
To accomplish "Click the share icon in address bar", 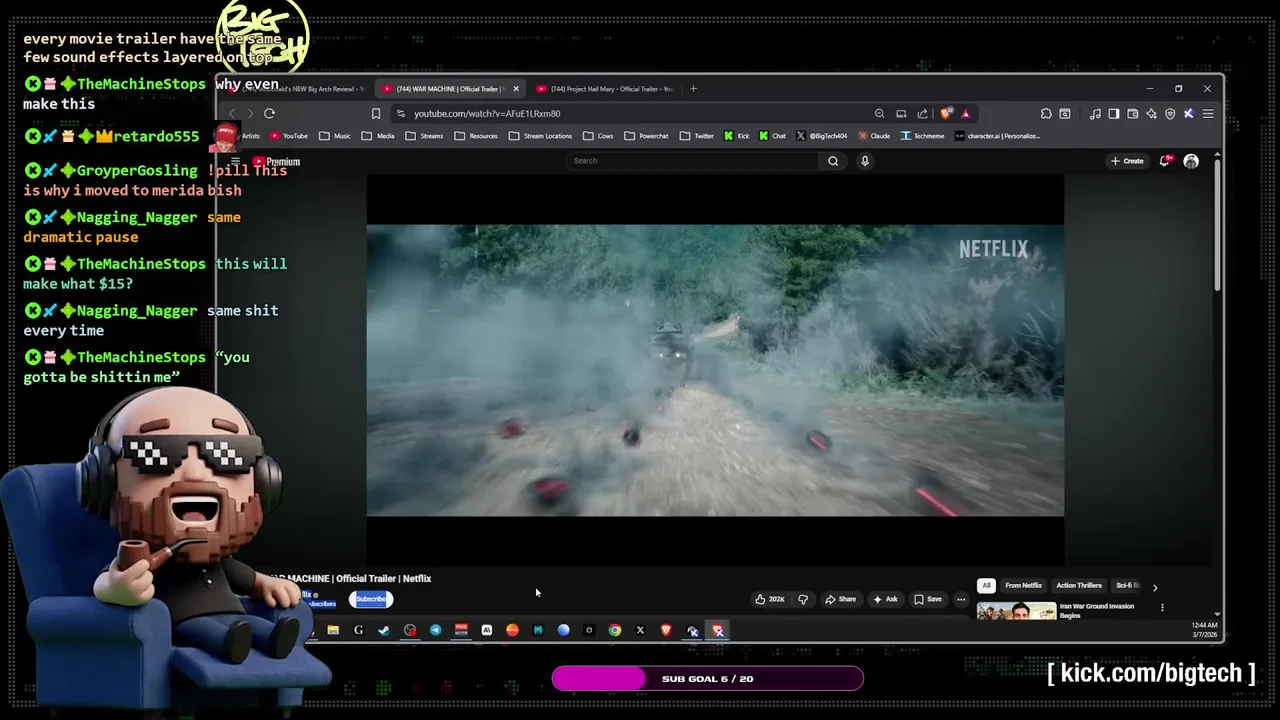I will (x=922, y=114).
